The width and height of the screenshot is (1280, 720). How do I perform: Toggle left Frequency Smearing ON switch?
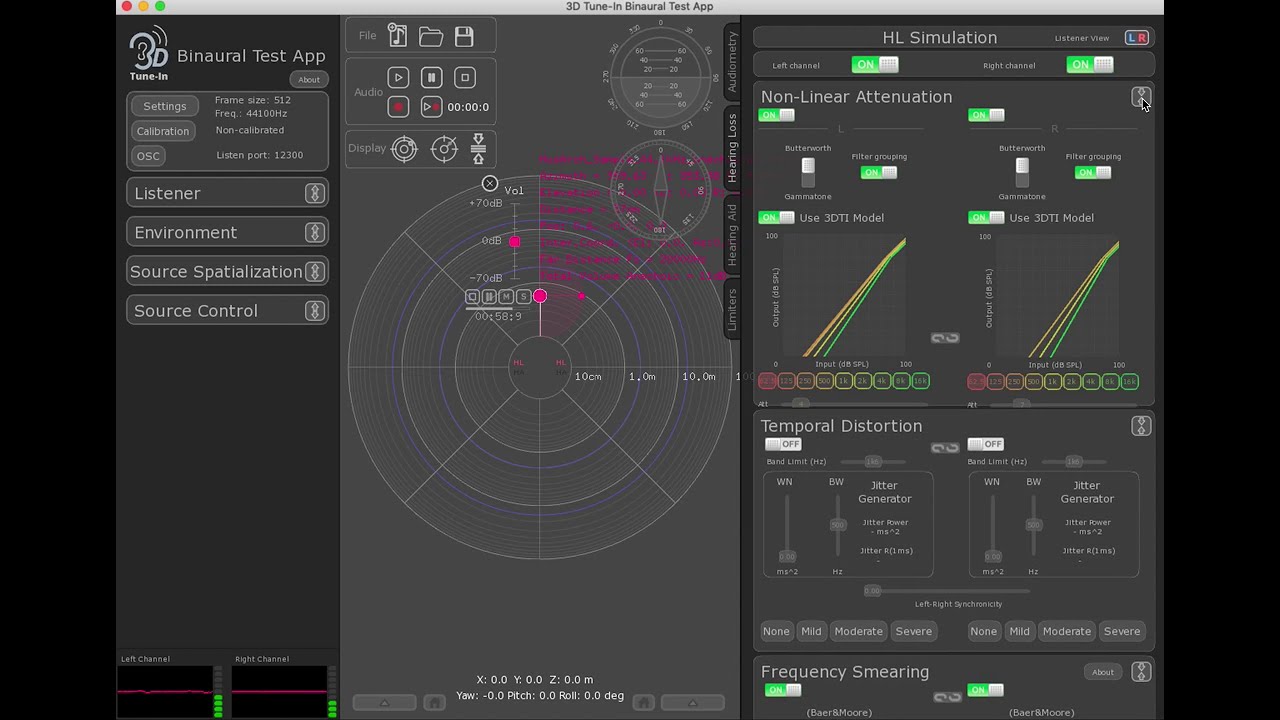783,690
